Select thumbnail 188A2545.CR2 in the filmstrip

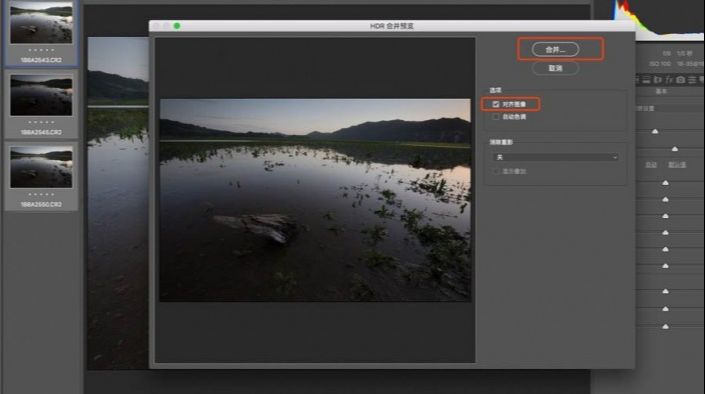[x=41, y=96]
